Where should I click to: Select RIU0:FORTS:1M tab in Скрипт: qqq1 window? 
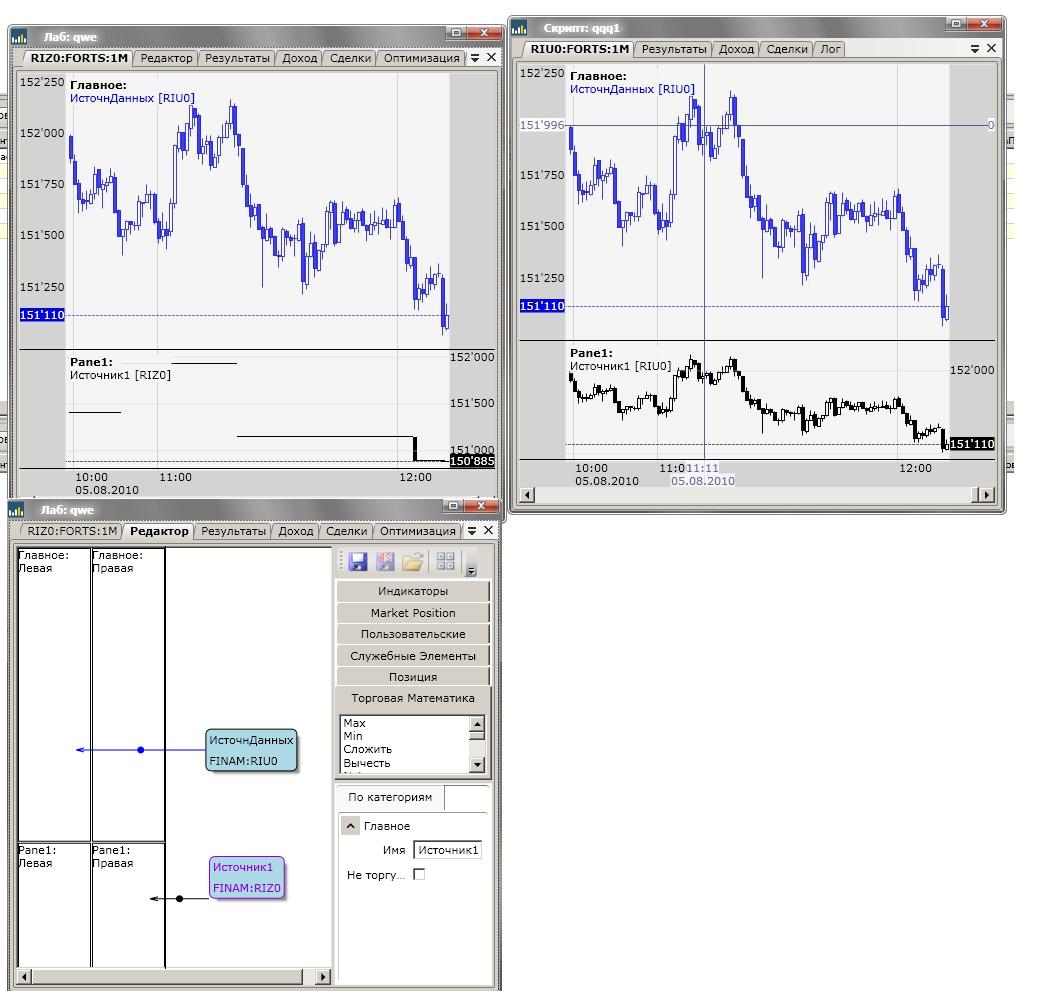[x=579, y=49]
